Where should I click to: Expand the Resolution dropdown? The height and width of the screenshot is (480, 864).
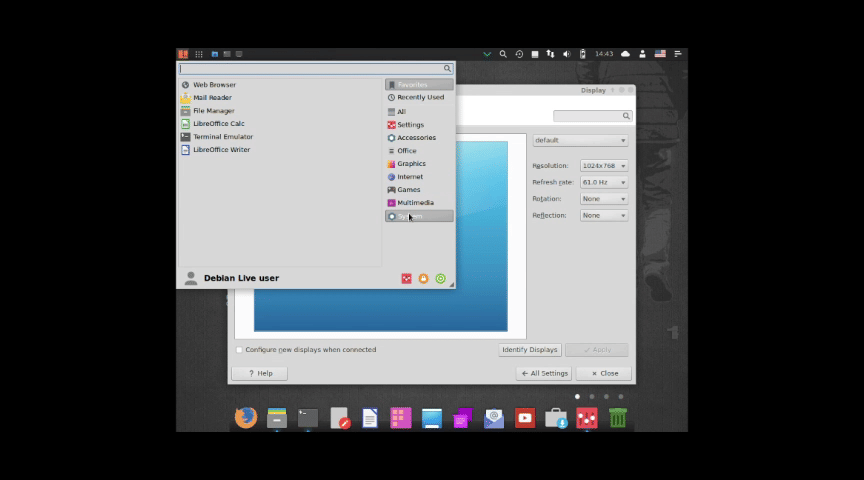click(x=604, y=166)
